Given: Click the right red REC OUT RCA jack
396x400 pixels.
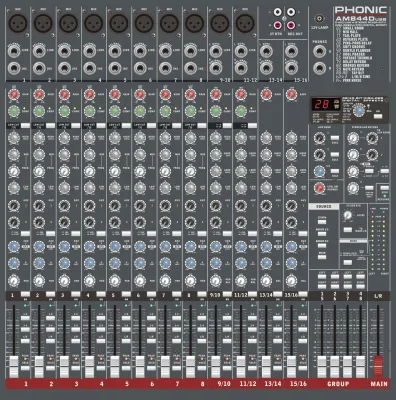Looking at the screenshot, I should [x=291, y=25].
